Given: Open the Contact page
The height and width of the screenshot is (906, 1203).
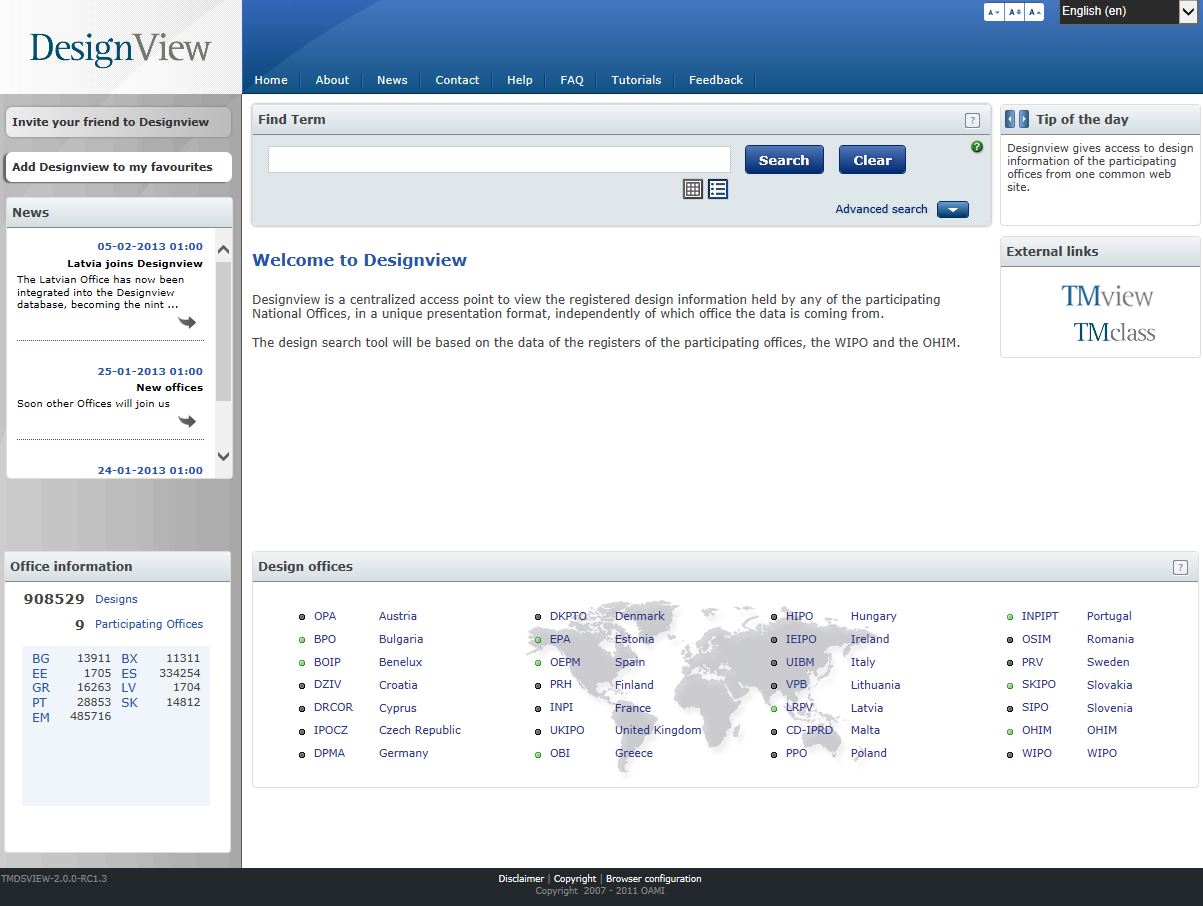Looking at the screenshot, I should (457, 80).
